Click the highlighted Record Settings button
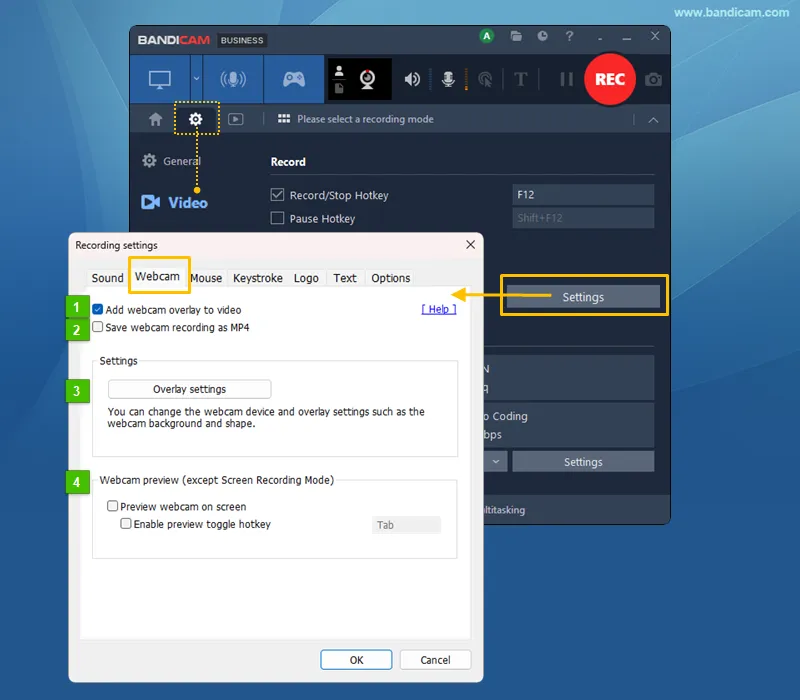Image resolution: width=800 pixels, height=700 pixels. pyautogui.click(x=583, y=297)
